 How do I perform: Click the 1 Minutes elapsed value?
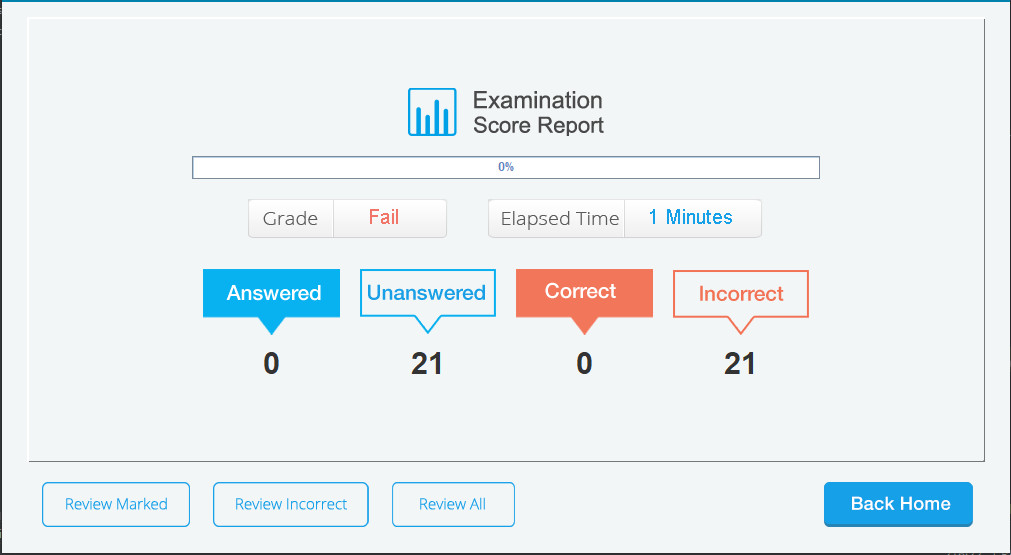[x=692, y=218]
